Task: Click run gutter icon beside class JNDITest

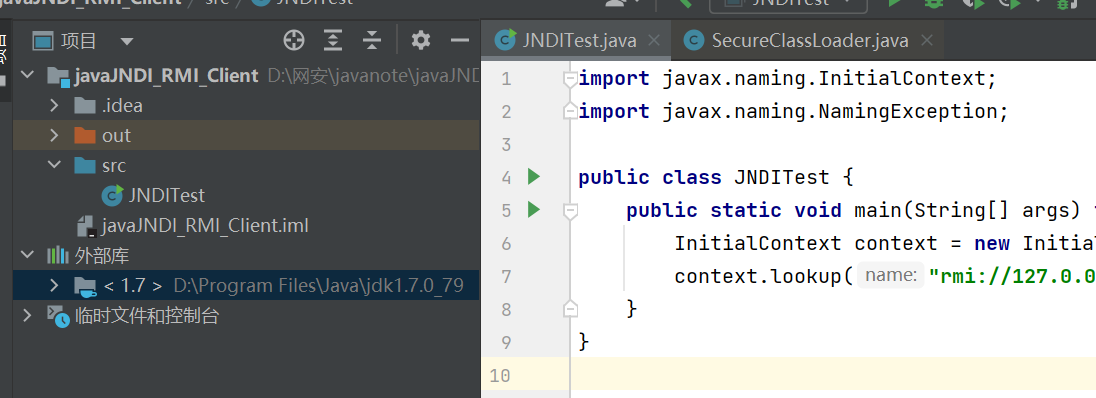Action: 534,177
